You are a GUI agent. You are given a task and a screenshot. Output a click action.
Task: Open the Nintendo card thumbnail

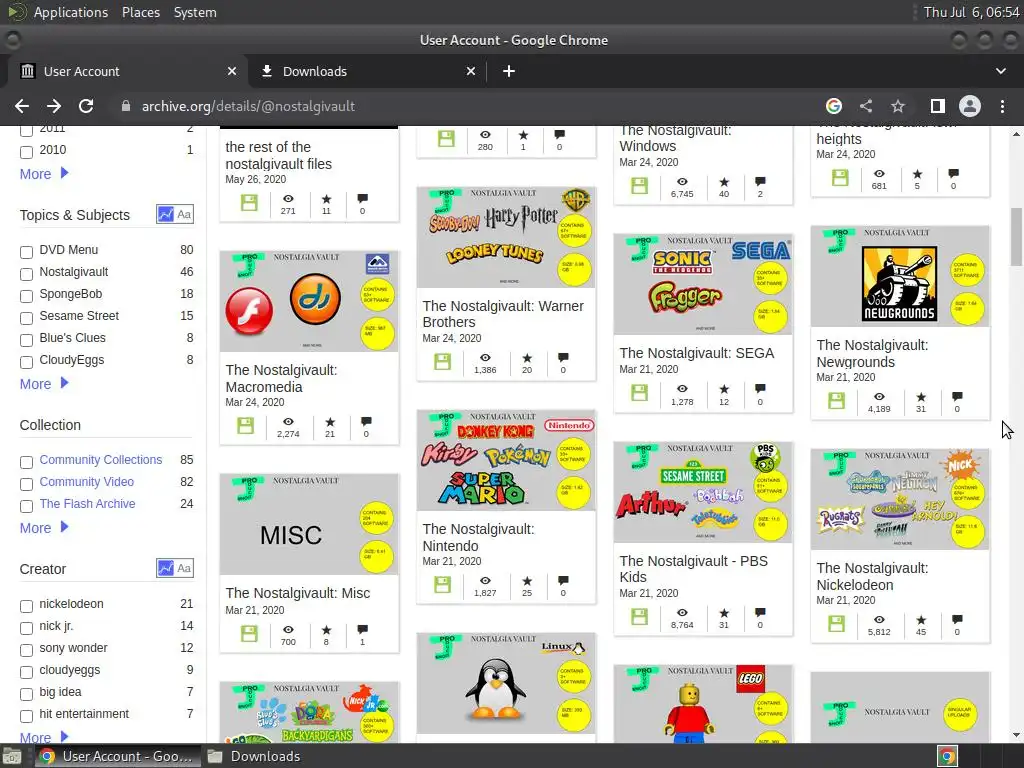tap(506, 460)
